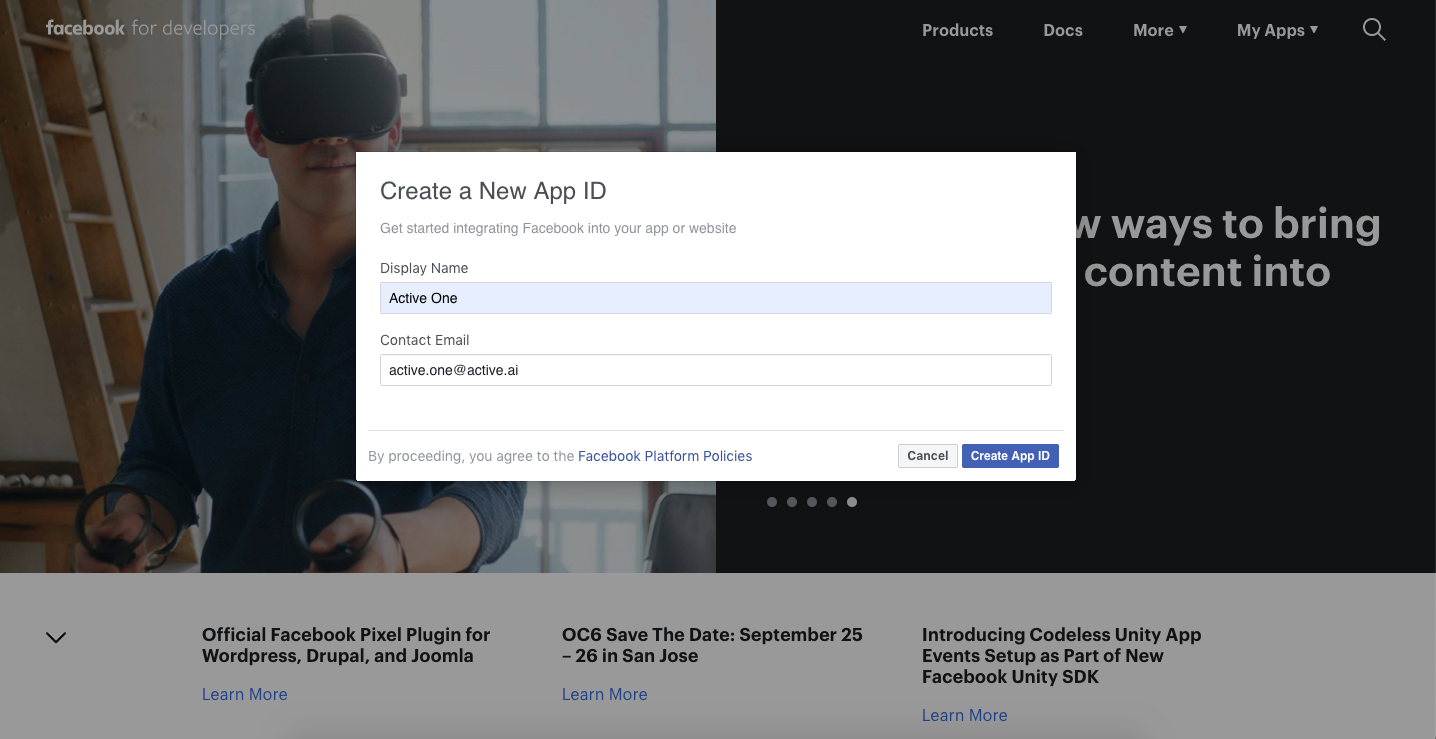Focus the Display Name field
This screenshot has height=739, width=1436.
point(716,298)
